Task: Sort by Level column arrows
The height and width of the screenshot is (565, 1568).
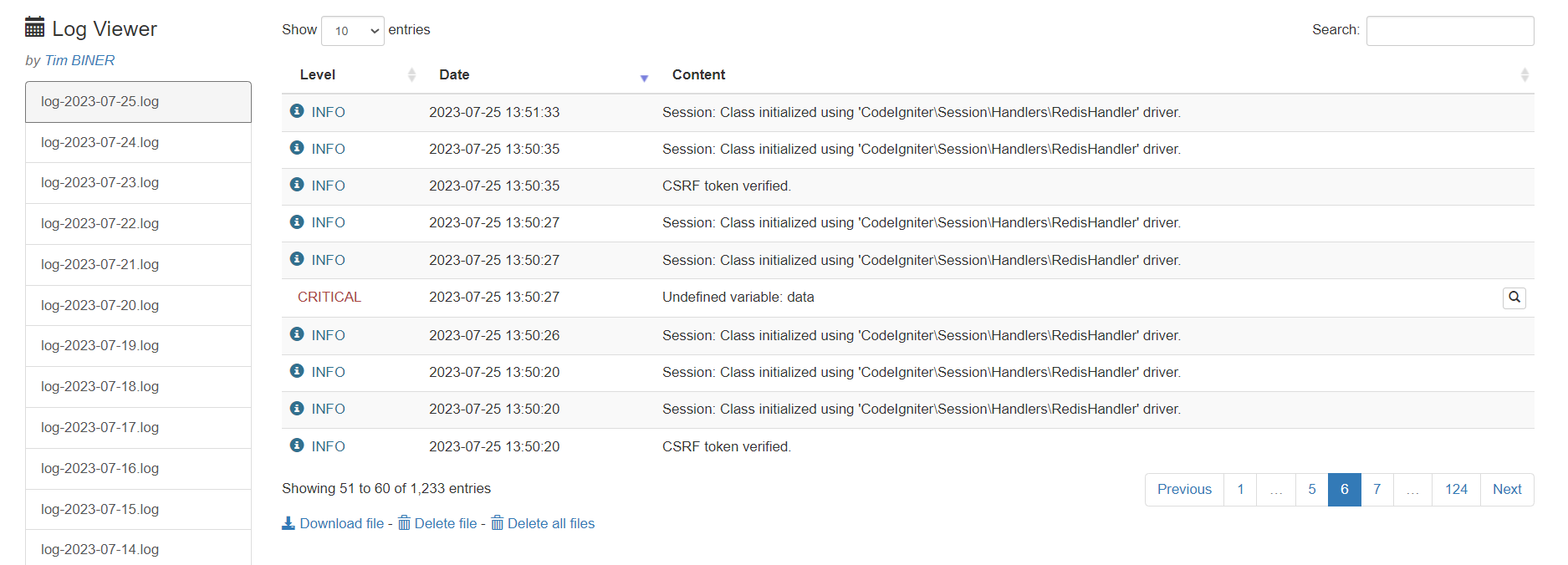Action: (x=411, y=75)
